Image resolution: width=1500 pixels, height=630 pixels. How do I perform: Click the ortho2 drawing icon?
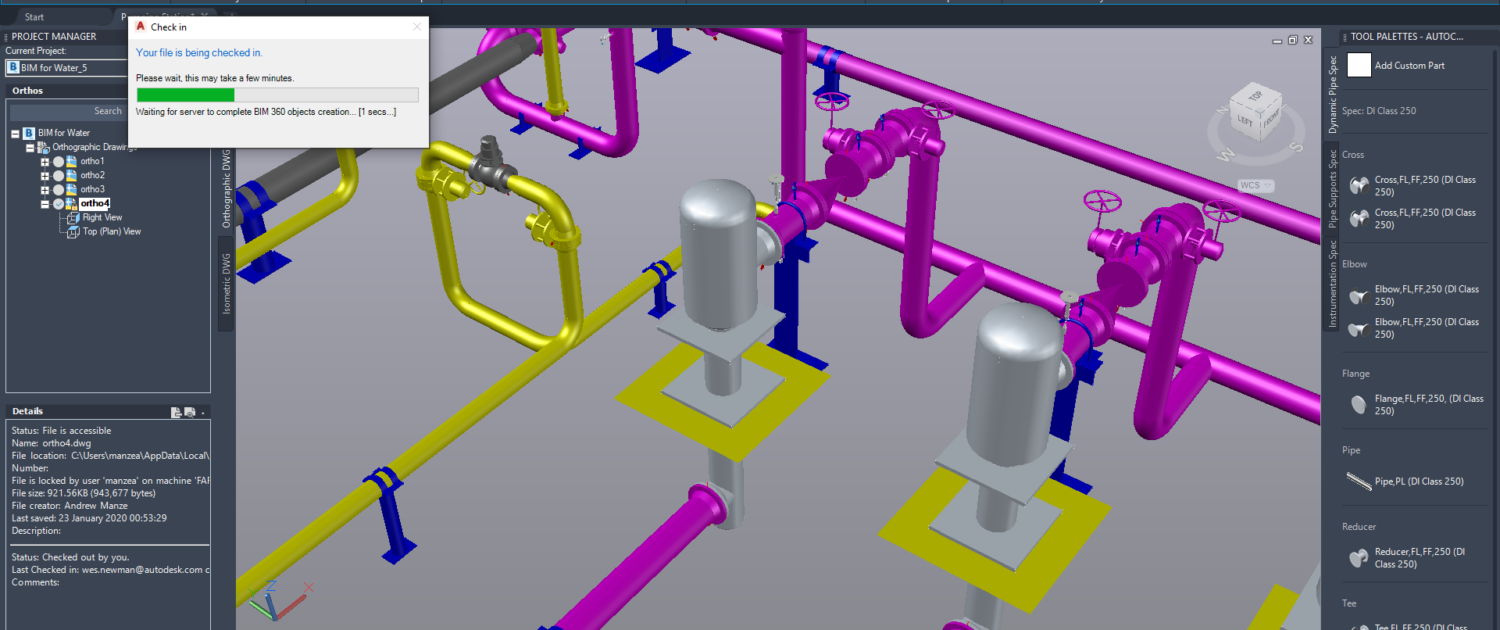[x=71, y=176]
